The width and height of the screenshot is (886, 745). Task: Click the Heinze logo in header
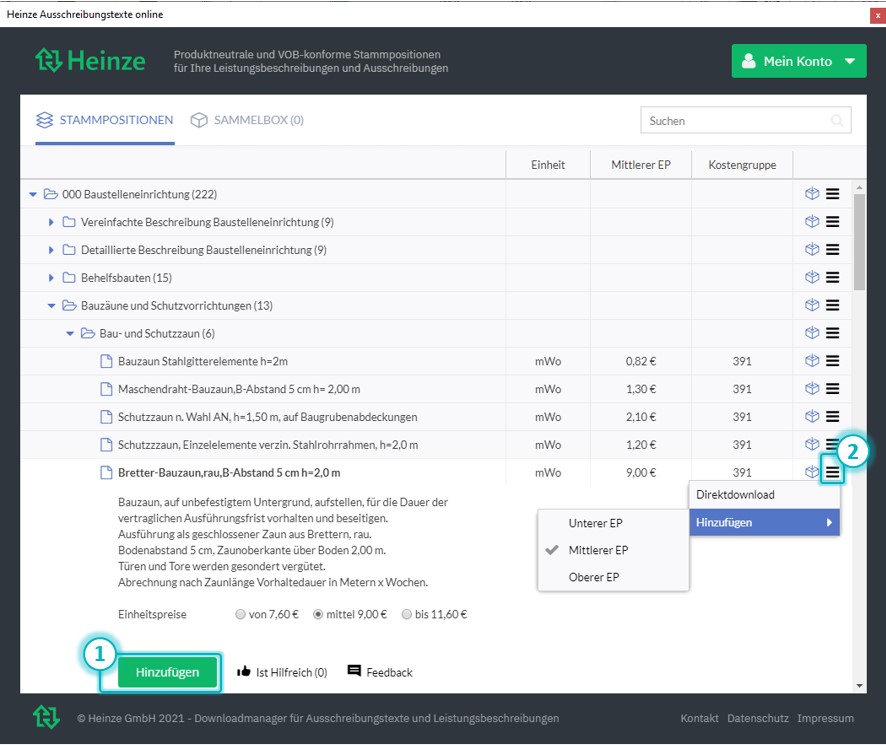(x=90, y=60)
